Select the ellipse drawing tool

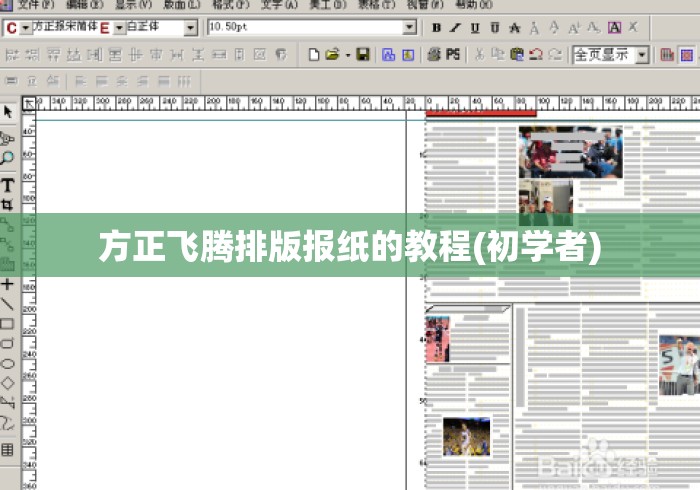tap(7, 364)
